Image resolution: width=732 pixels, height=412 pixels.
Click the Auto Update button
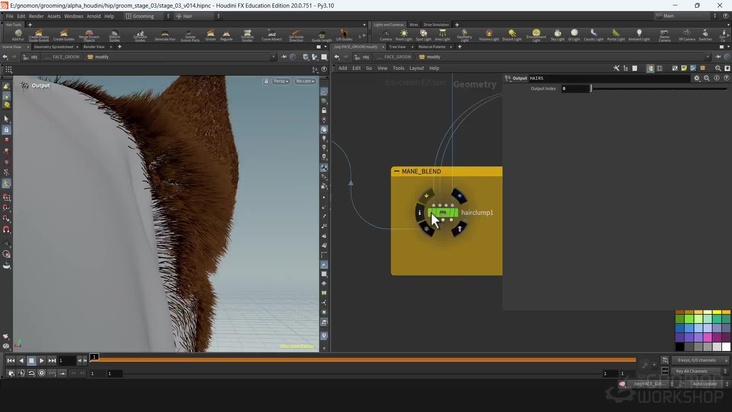(704, 383)
